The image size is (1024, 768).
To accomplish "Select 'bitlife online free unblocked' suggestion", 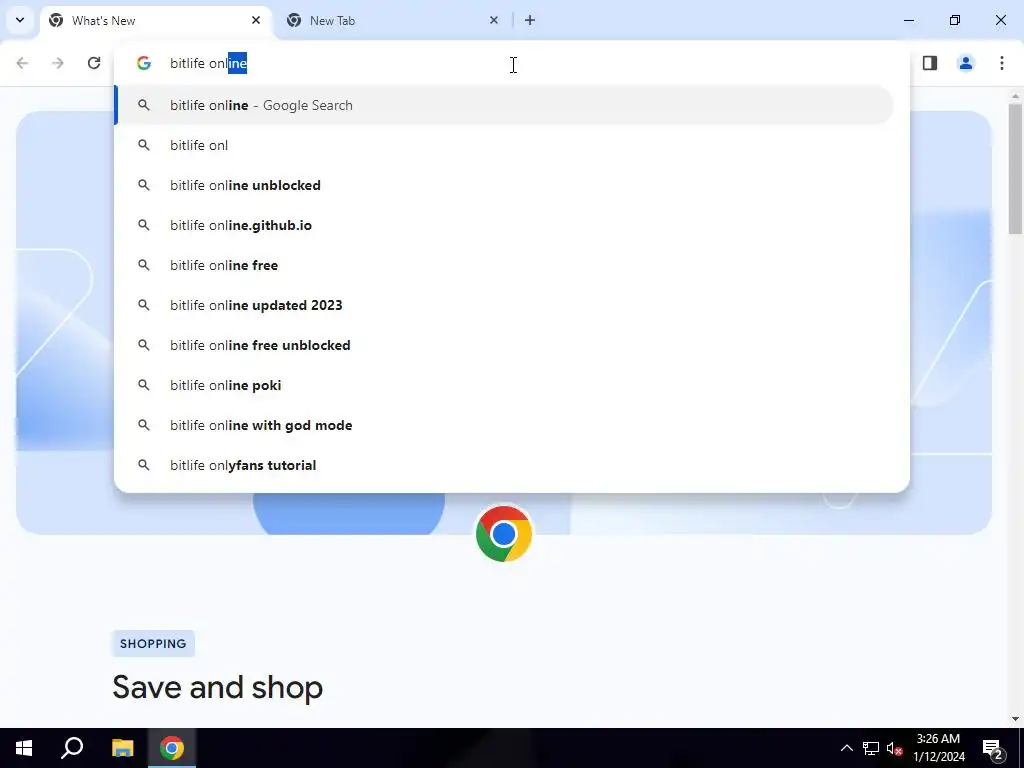I will pos(504,345).
